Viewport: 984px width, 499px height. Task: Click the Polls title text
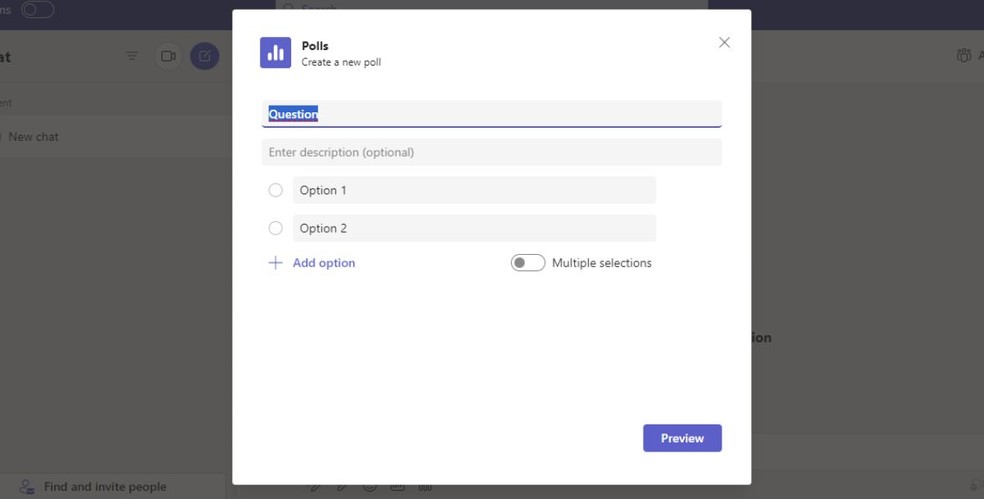315,46
